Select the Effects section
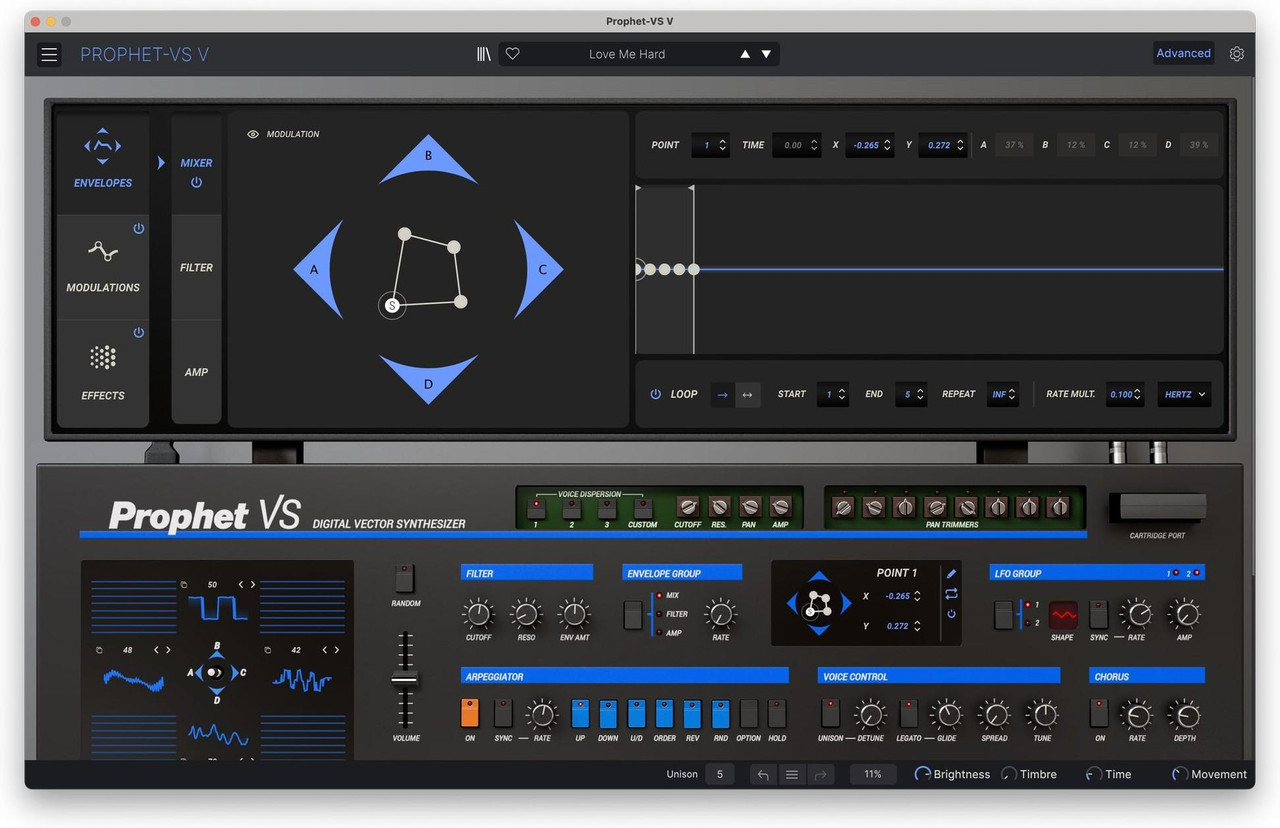 pos(103,372)
